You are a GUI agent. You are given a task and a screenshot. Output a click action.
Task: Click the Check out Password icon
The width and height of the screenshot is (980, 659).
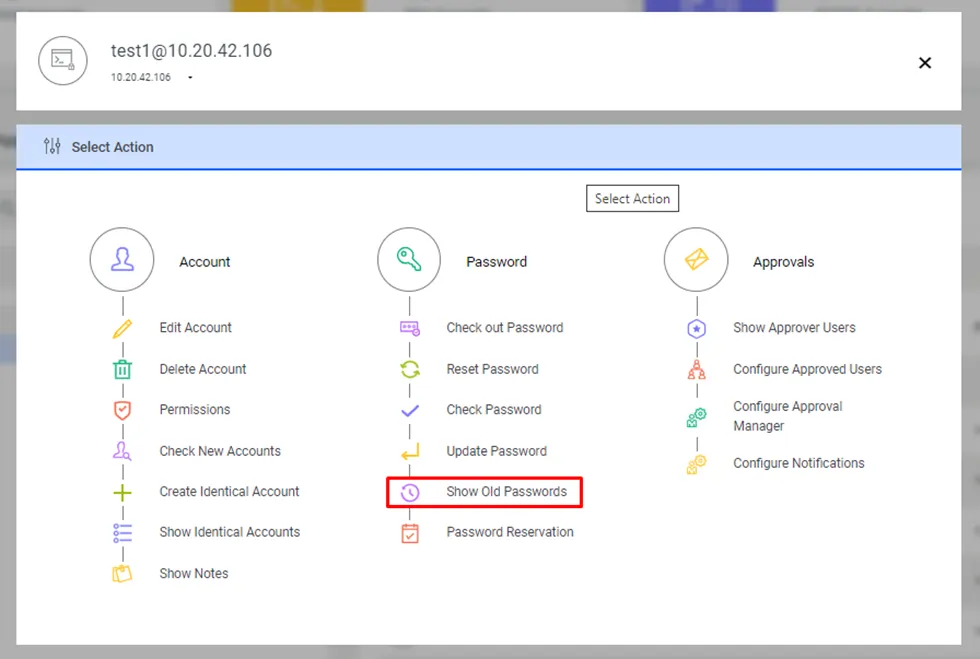pyautogui.click(x=410, y=328)
